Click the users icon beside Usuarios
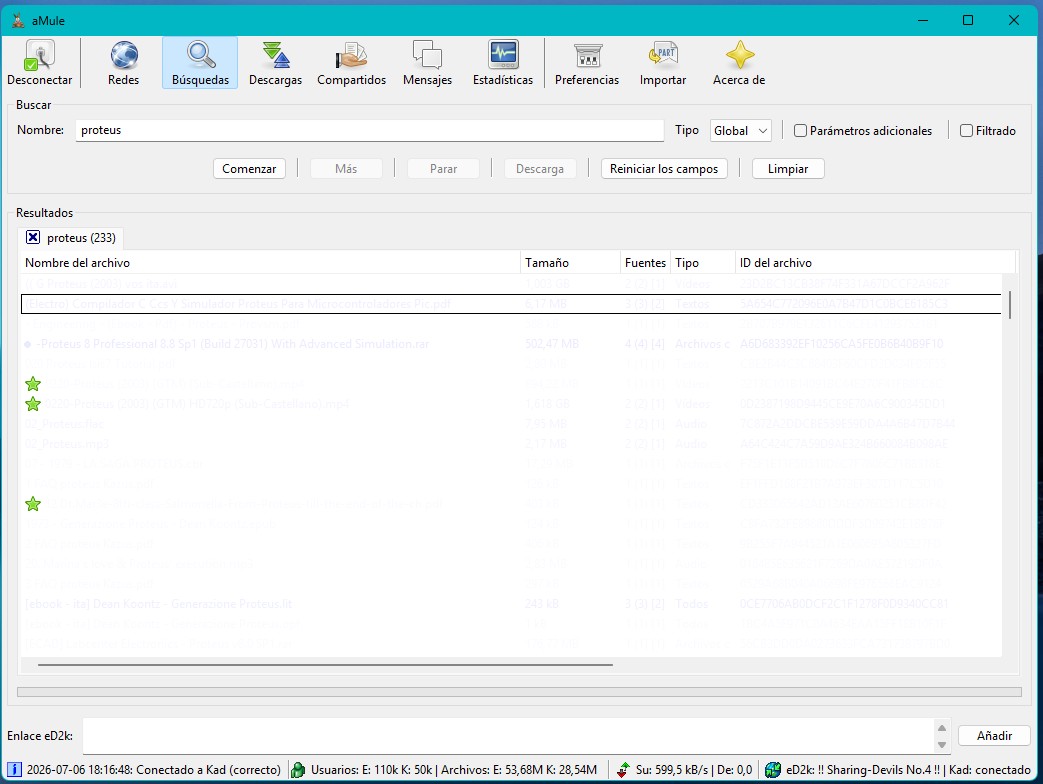 click(x=299, y=769)
